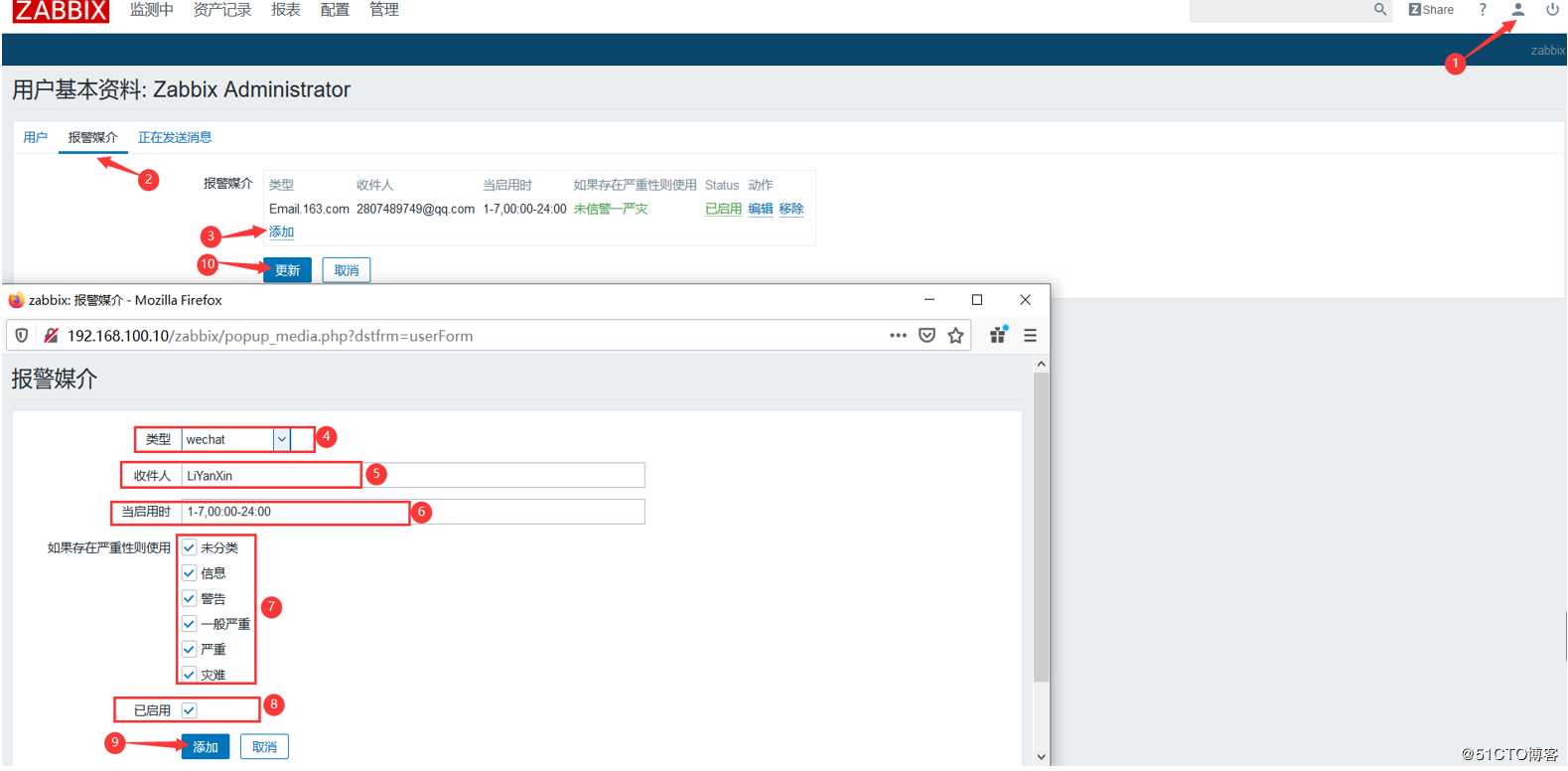The width and height of the screenshot is (1568, 771).
Task: Bookmark this page with the star icon
Action: [x=955, y=336]
